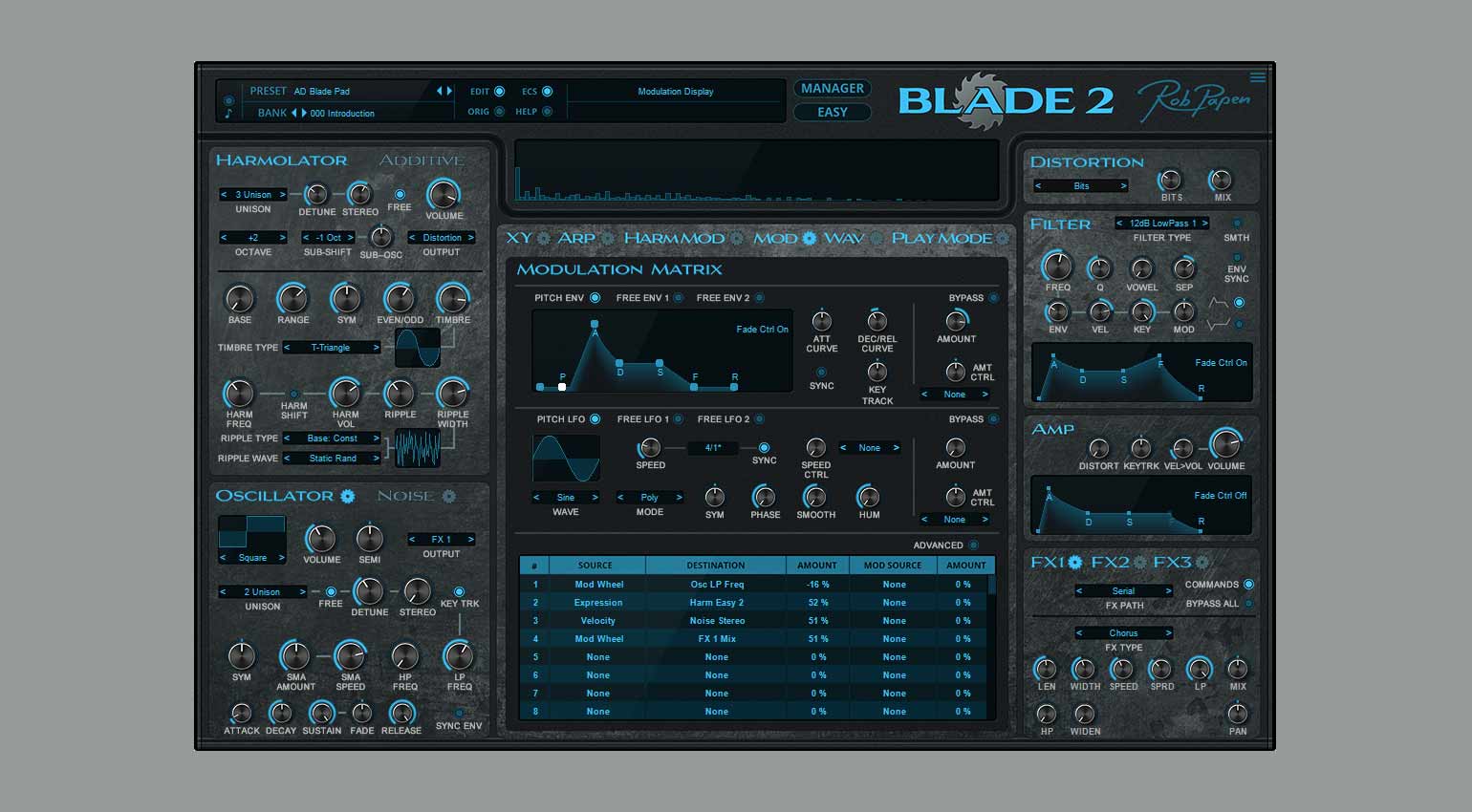
Task: Enable the Advanced option toggle
Action: tap(973, 545)
